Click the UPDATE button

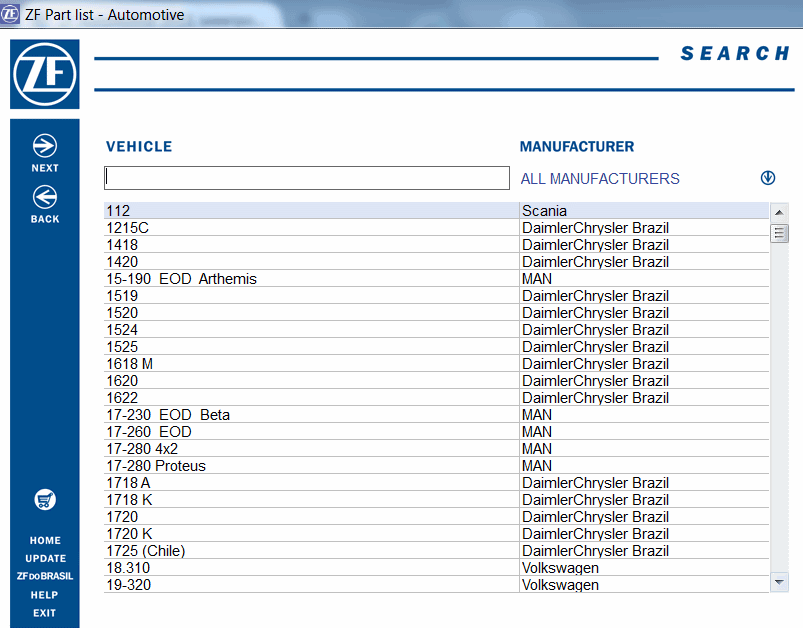click(x=44, y=558)
